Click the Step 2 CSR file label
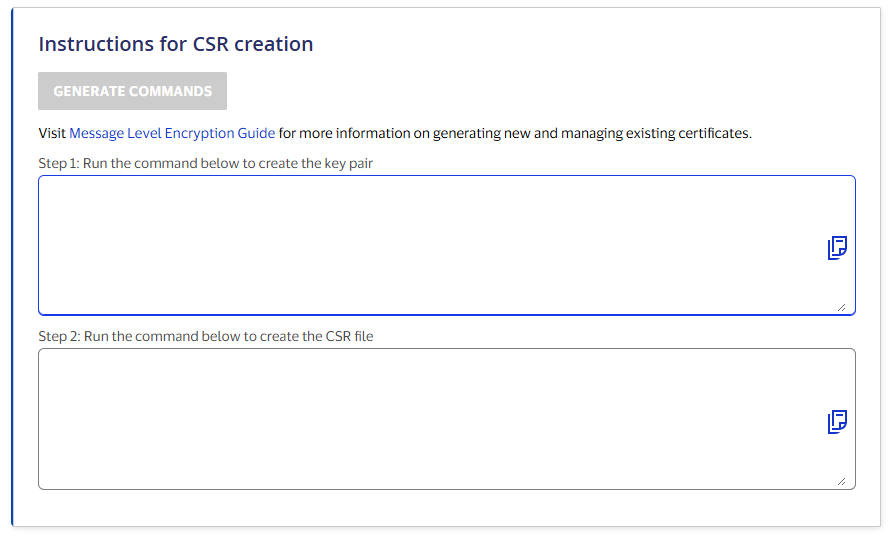Image resolution: width=894 pixels, height=540 pixels. (206, 336)
